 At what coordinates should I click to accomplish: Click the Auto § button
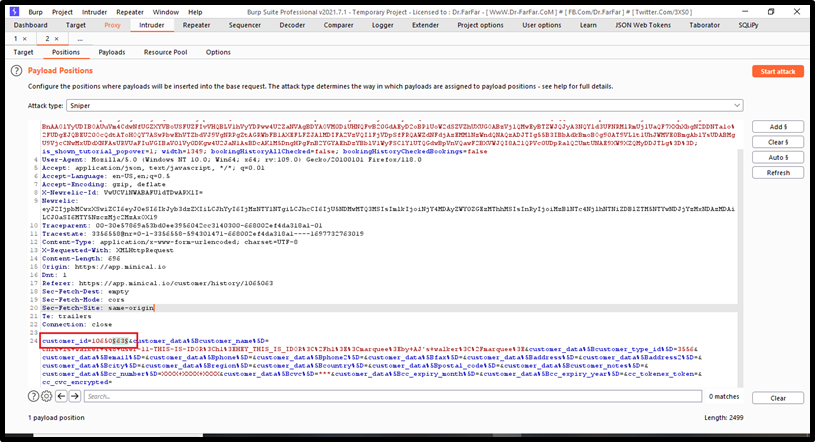(778, 157)
